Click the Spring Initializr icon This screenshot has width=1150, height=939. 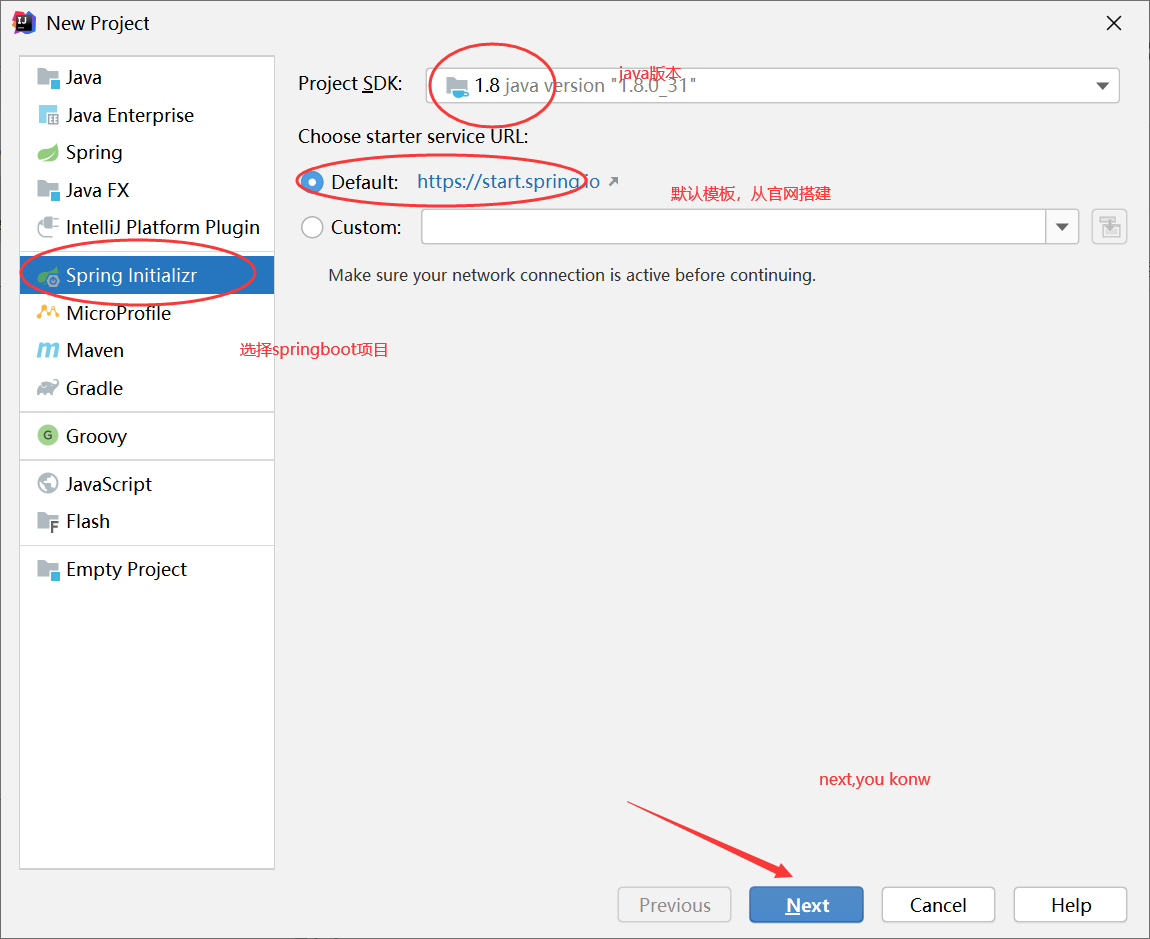pos(48,276)
